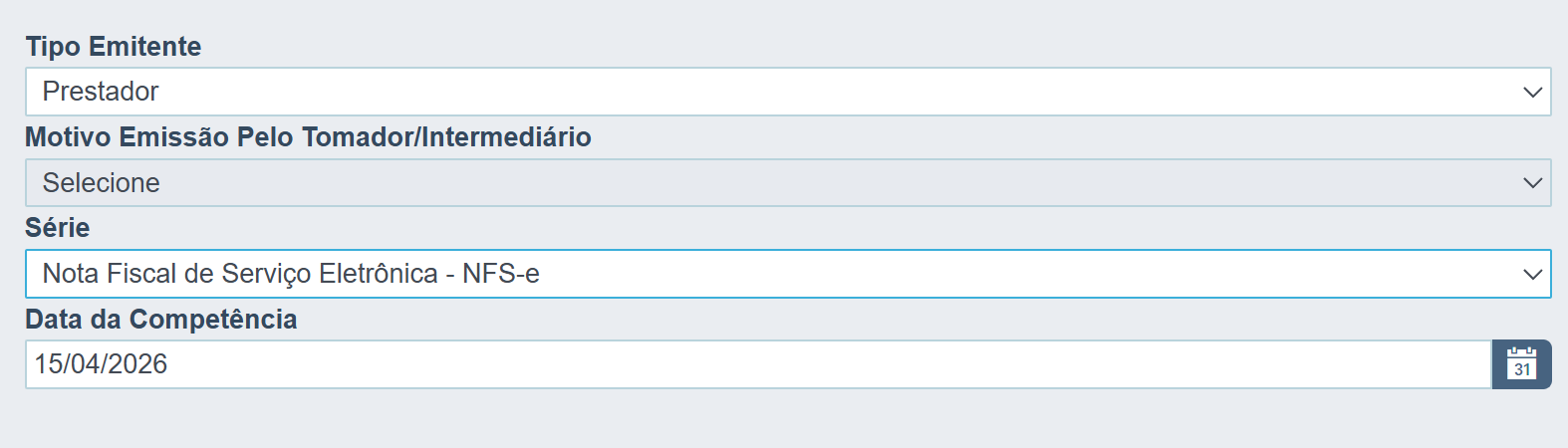Open the Motivo Emissão Pelo Tomador/Intermediário dropdown

(788, 183)
